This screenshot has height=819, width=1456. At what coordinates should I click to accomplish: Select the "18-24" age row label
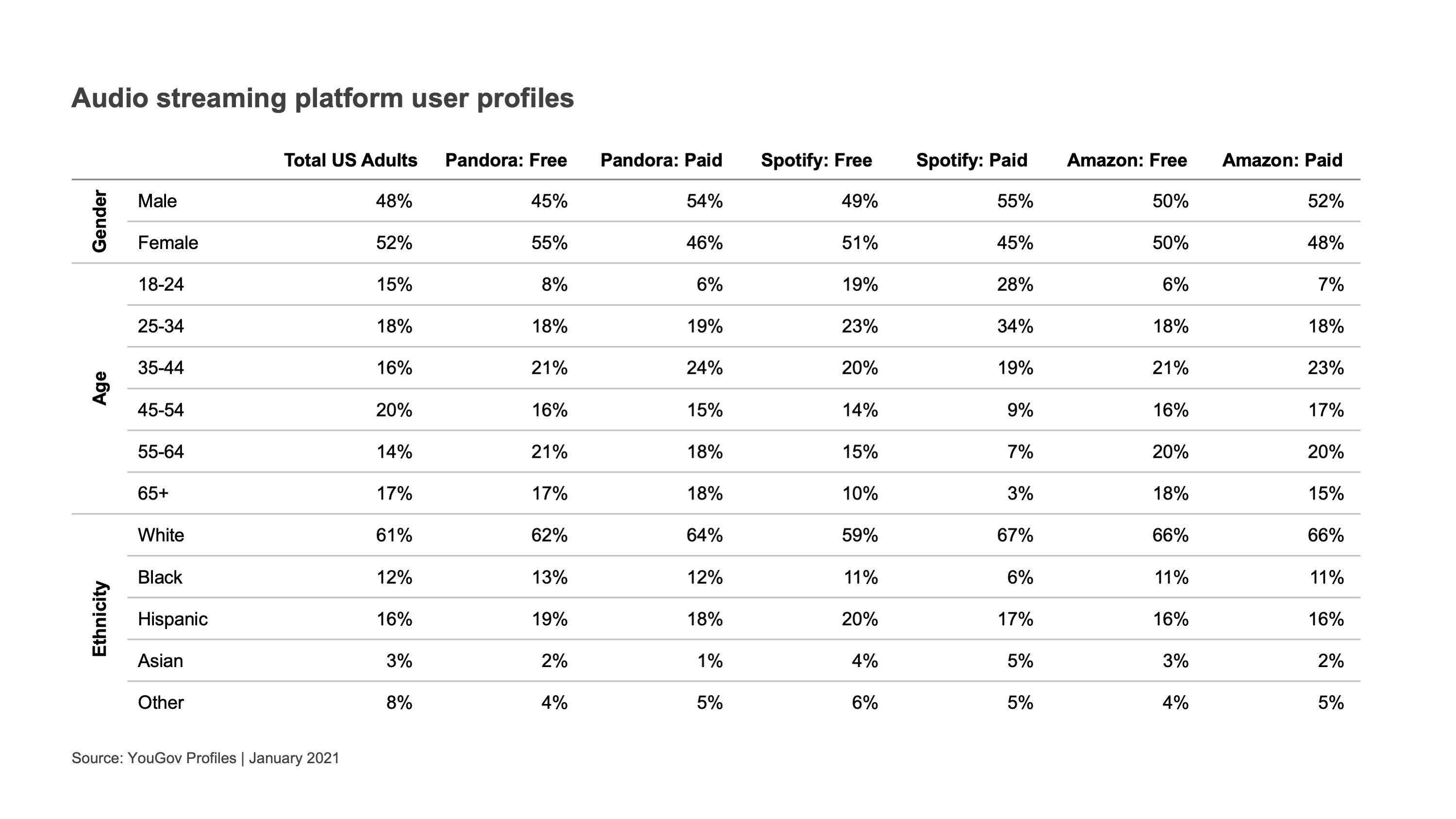tap(161, 284)
